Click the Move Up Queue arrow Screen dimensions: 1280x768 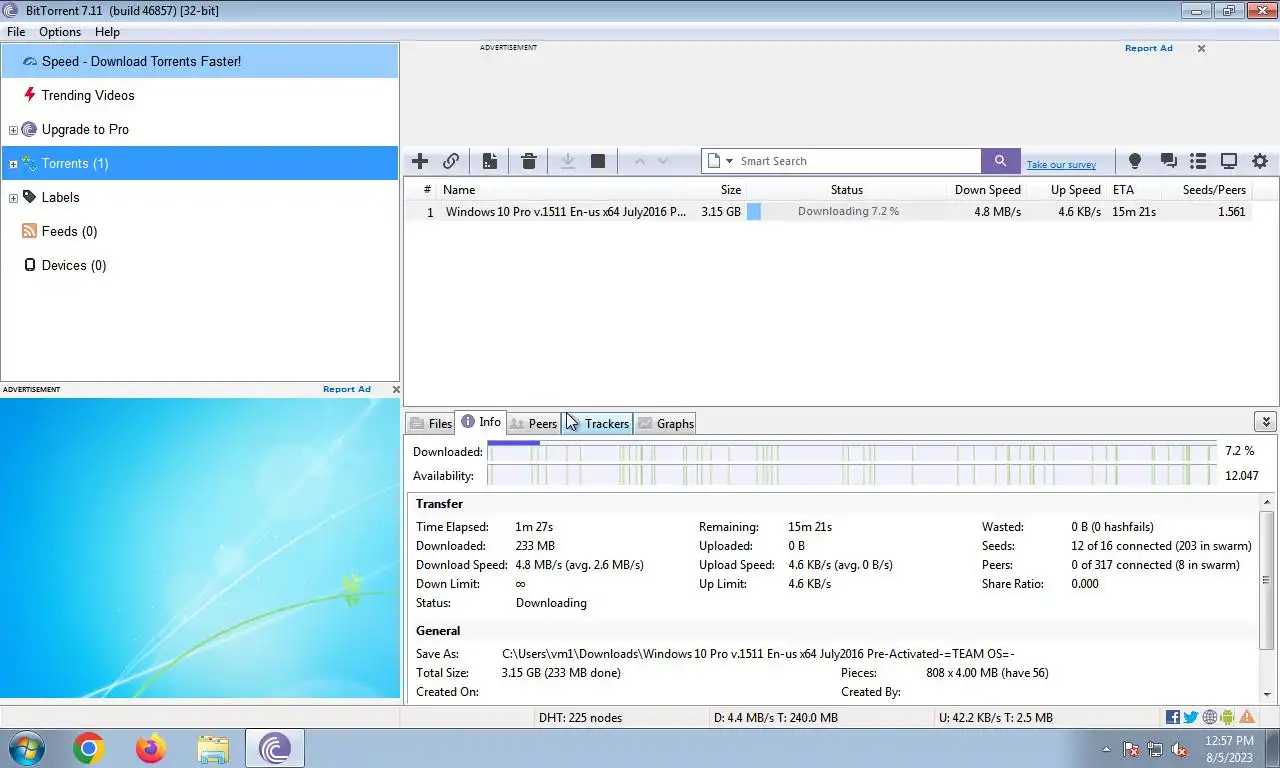click(640, 161)
